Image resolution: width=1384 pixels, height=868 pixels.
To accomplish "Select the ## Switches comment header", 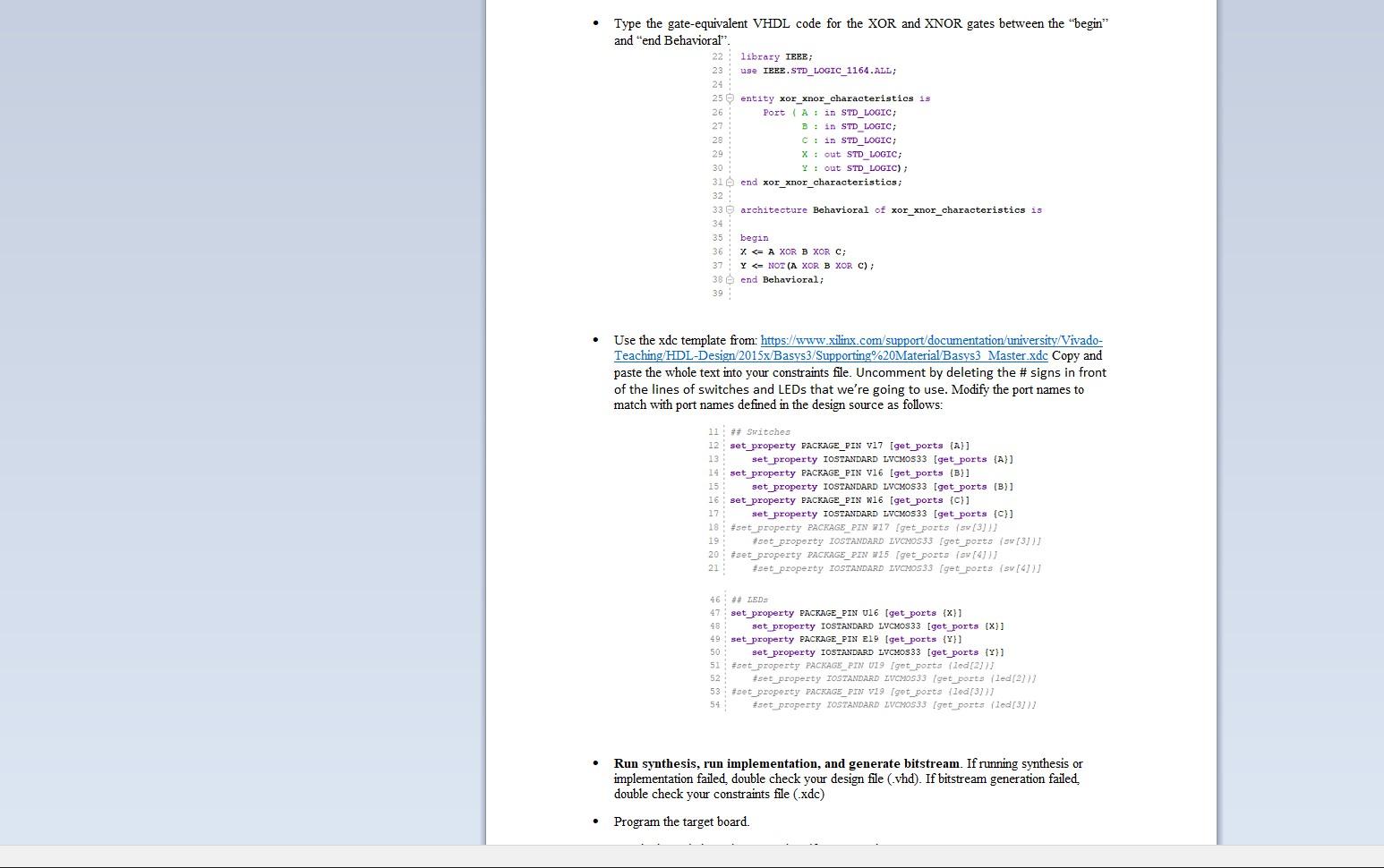I will 760,431.
